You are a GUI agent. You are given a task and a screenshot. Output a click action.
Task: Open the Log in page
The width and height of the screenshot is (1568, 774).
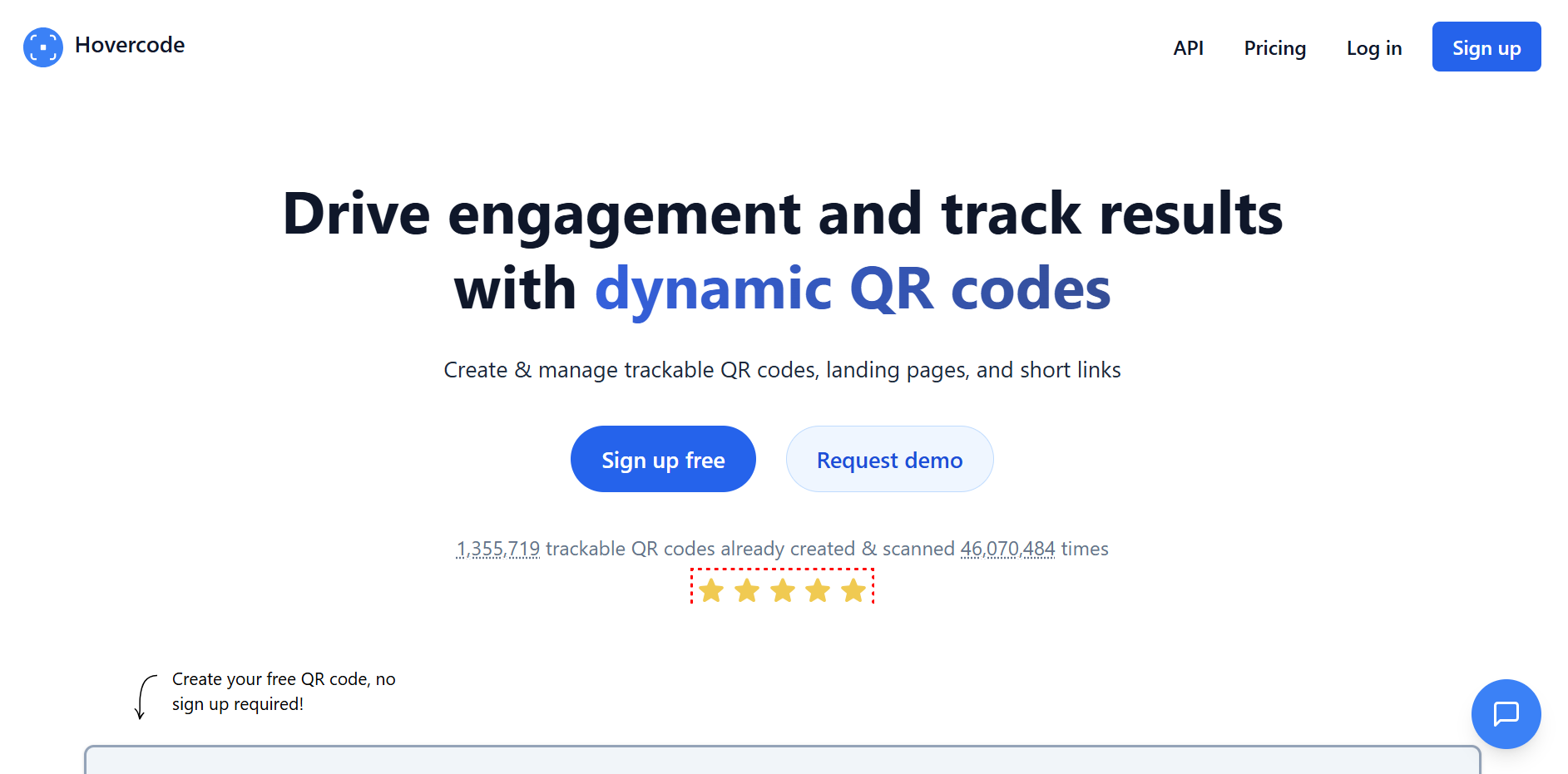point(1374,48)
